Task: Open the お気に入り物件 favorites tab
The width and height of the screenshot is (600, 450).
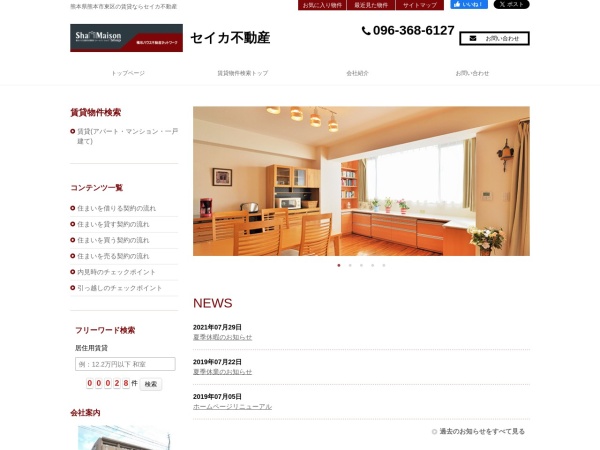Action: tap(322, 5)
